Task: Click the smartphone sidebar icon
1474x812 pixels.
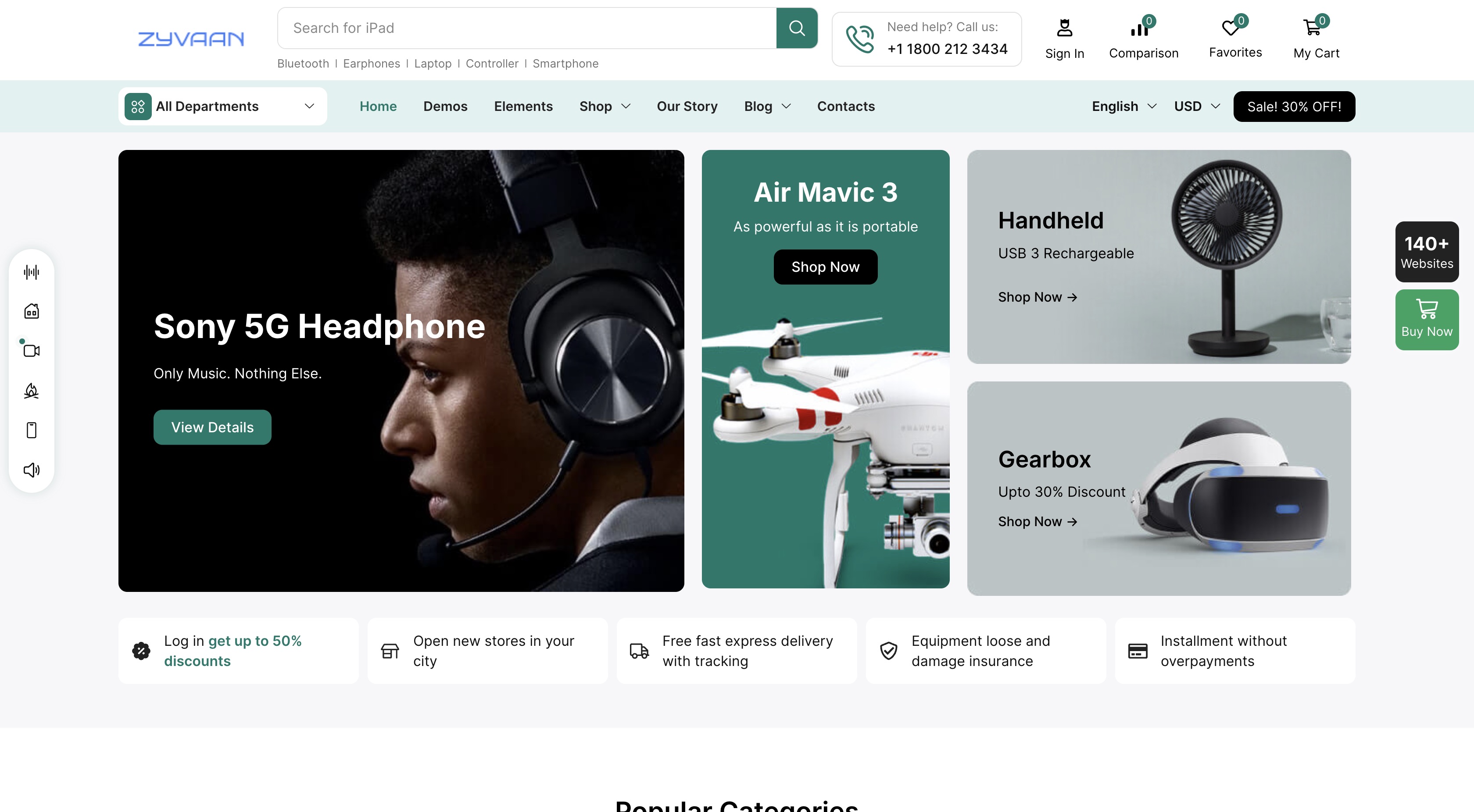Action: (32, 430)
